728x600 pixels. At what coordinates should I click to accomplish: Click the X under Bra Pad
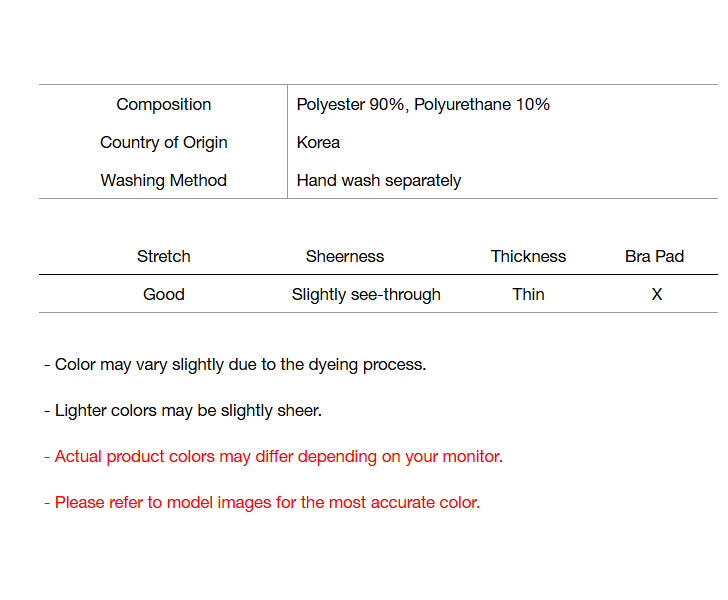click(x=656, y=294)
